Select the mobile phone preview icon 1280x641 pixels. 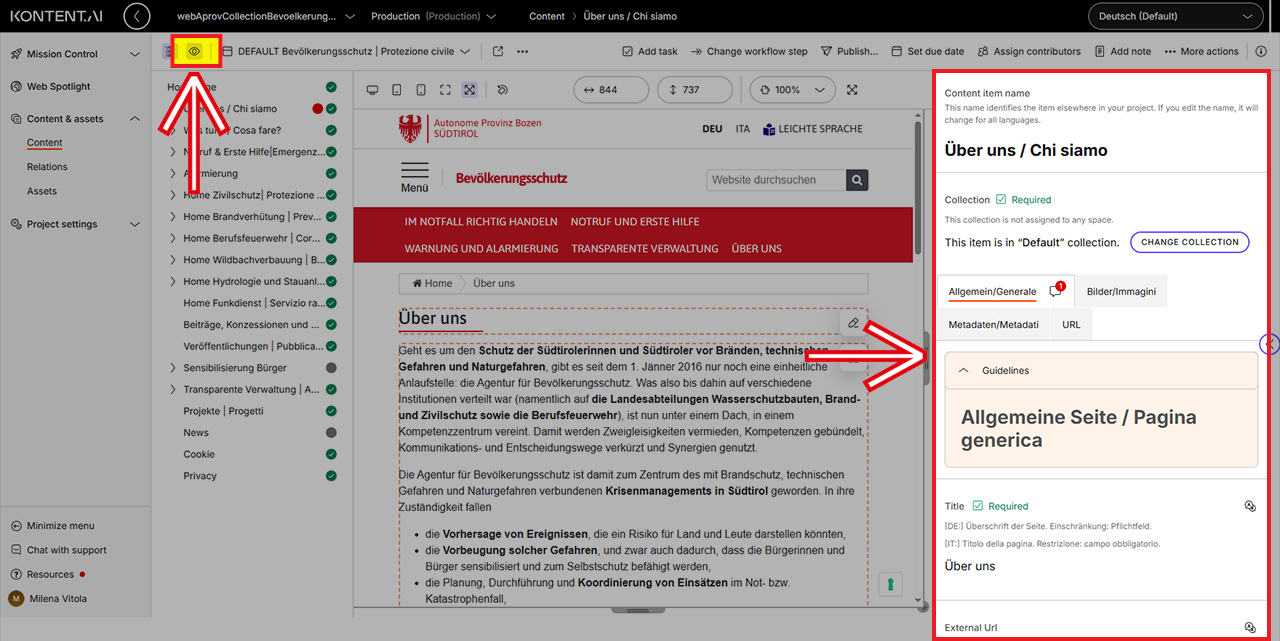pos(421,90)
